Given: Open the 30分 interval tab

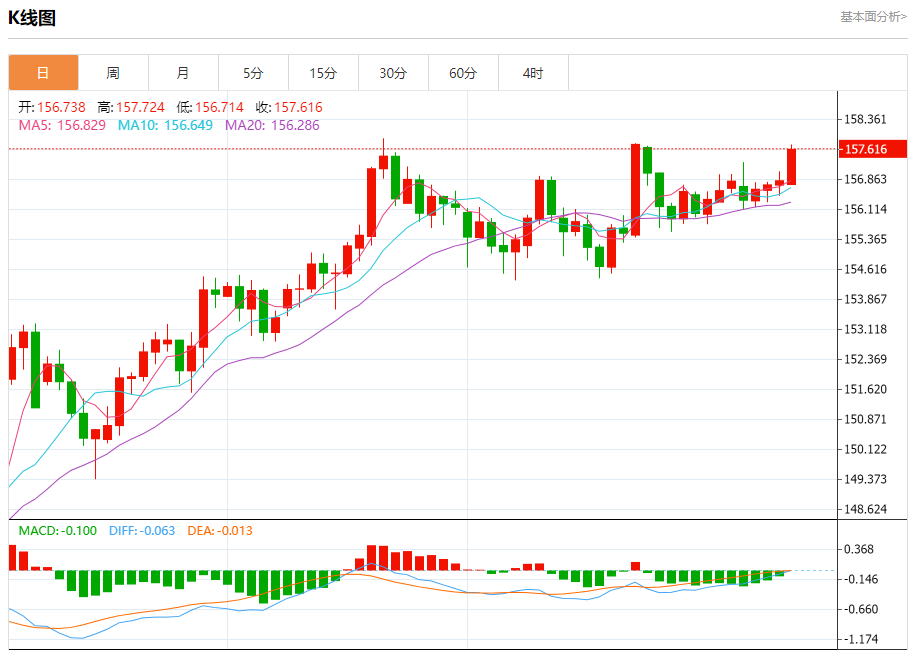Looking at the screenshot, I should 393,73.
